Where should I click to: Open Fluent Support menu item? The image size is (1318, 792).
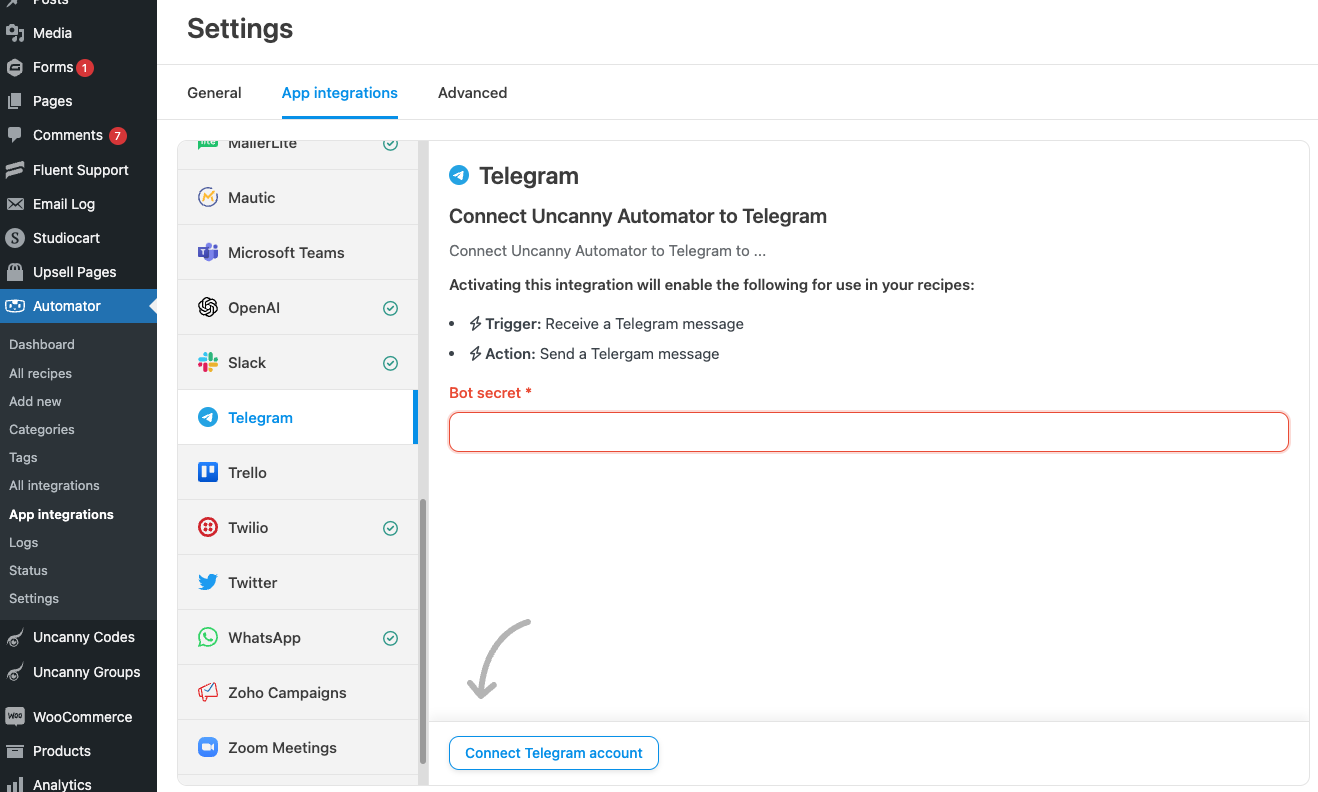pyautogui.click(x=78, y=170)
